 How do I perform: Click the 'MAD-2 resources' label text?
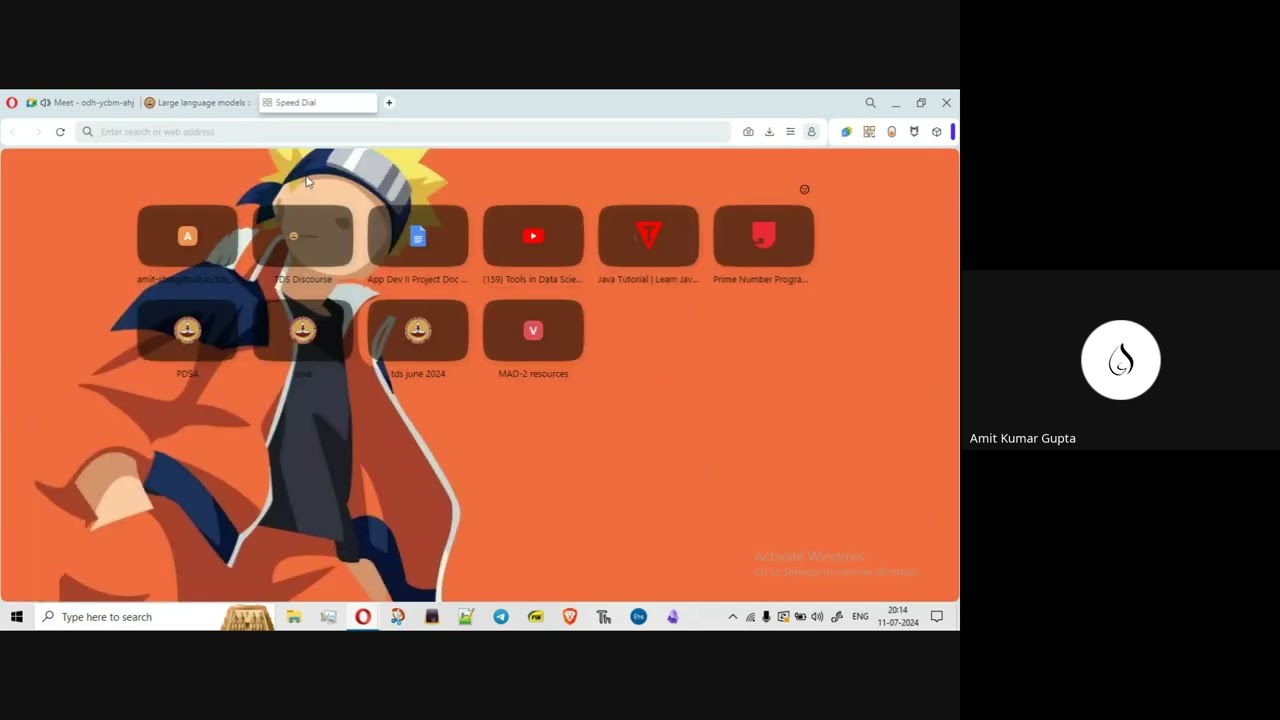[x=533, y=374]
